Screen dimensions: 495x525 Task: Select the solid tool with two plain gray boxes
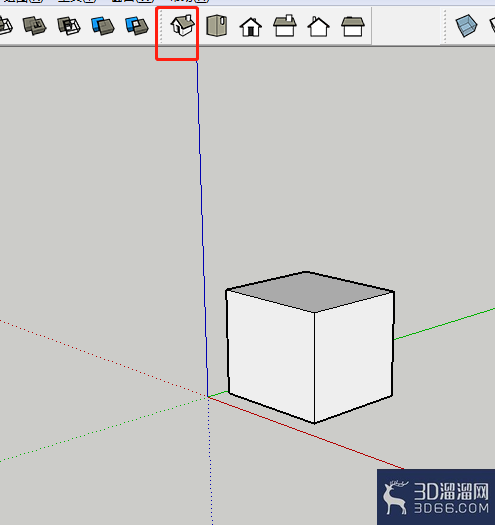tap(34, 26)
